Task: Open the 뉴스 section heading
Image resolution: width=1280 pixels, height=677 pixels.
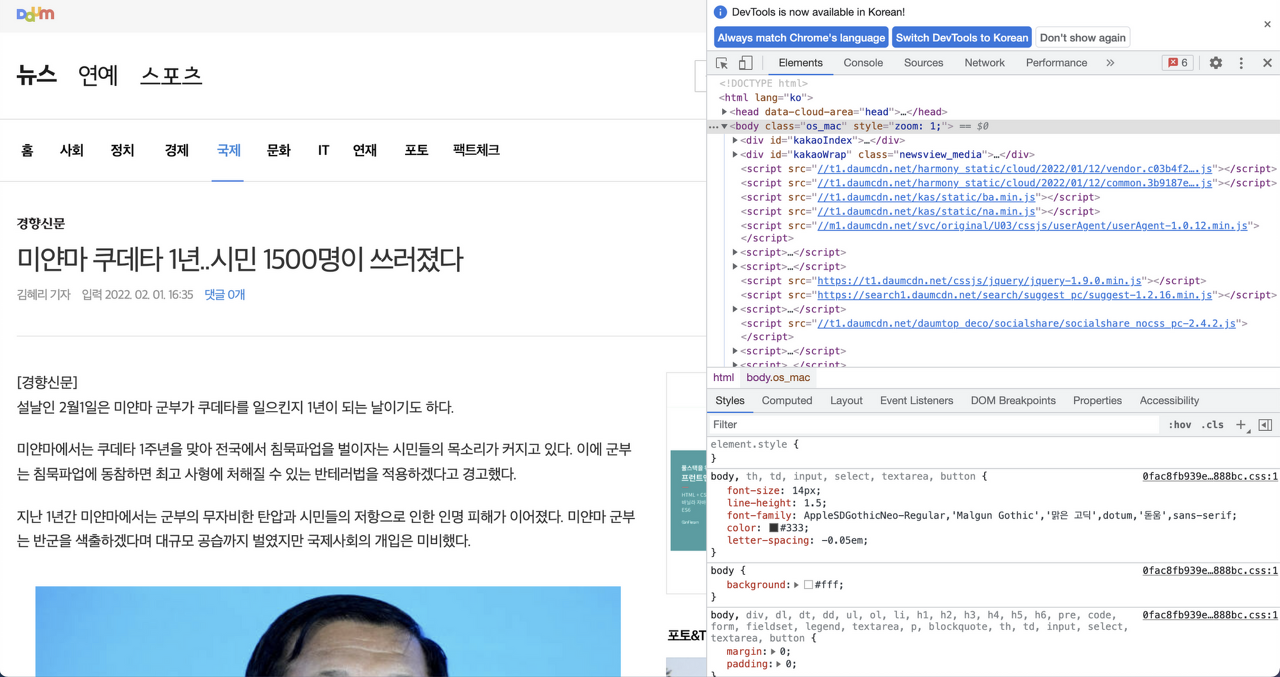Action: (x=37, y=76)
